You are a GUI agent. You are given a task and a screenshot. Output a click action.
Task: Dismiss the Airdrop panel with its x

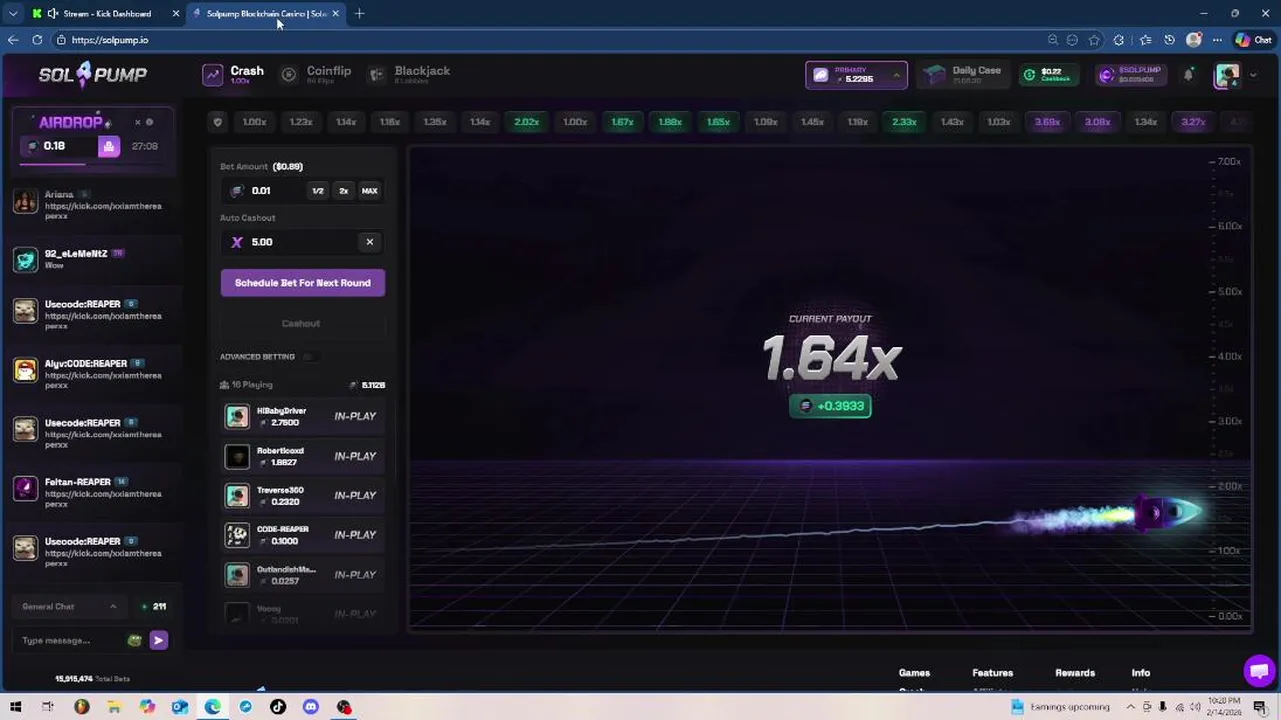138,122
